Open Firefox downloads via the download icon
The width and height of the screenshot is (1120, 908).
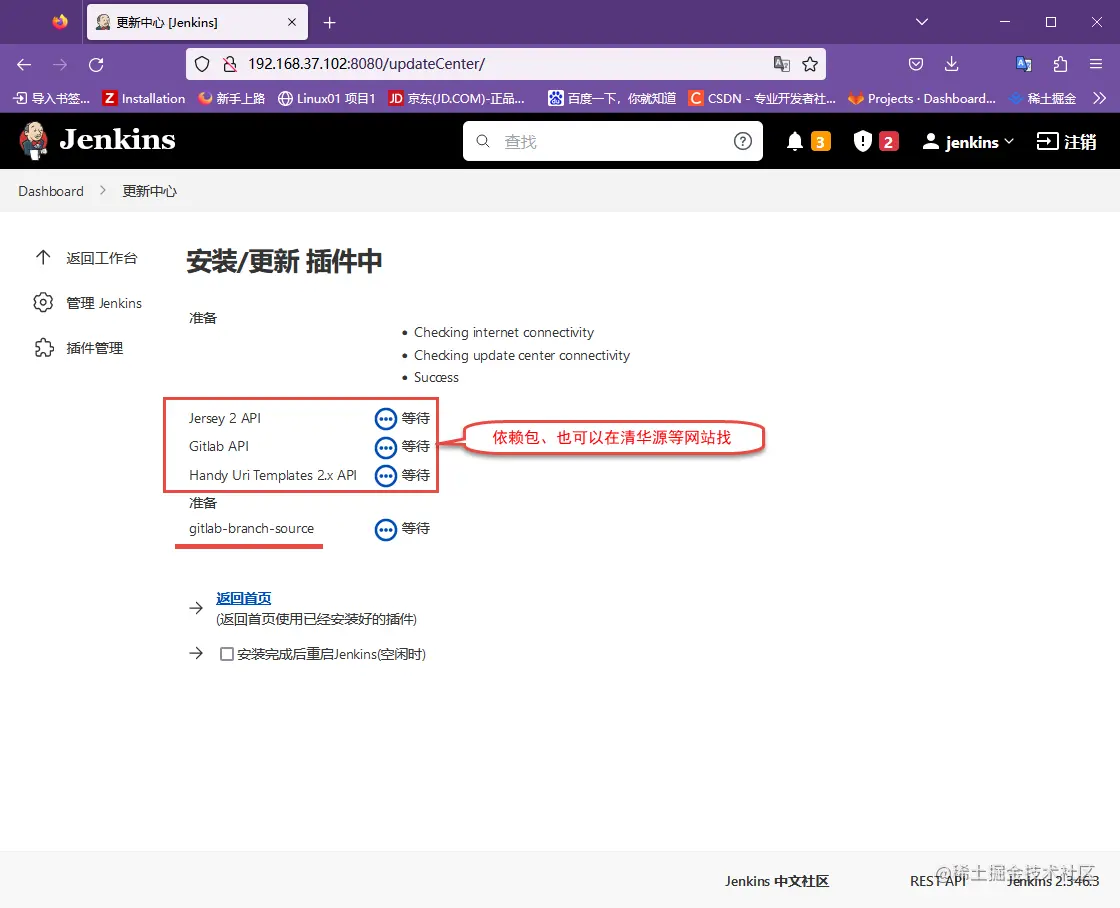tap(951, 63)
